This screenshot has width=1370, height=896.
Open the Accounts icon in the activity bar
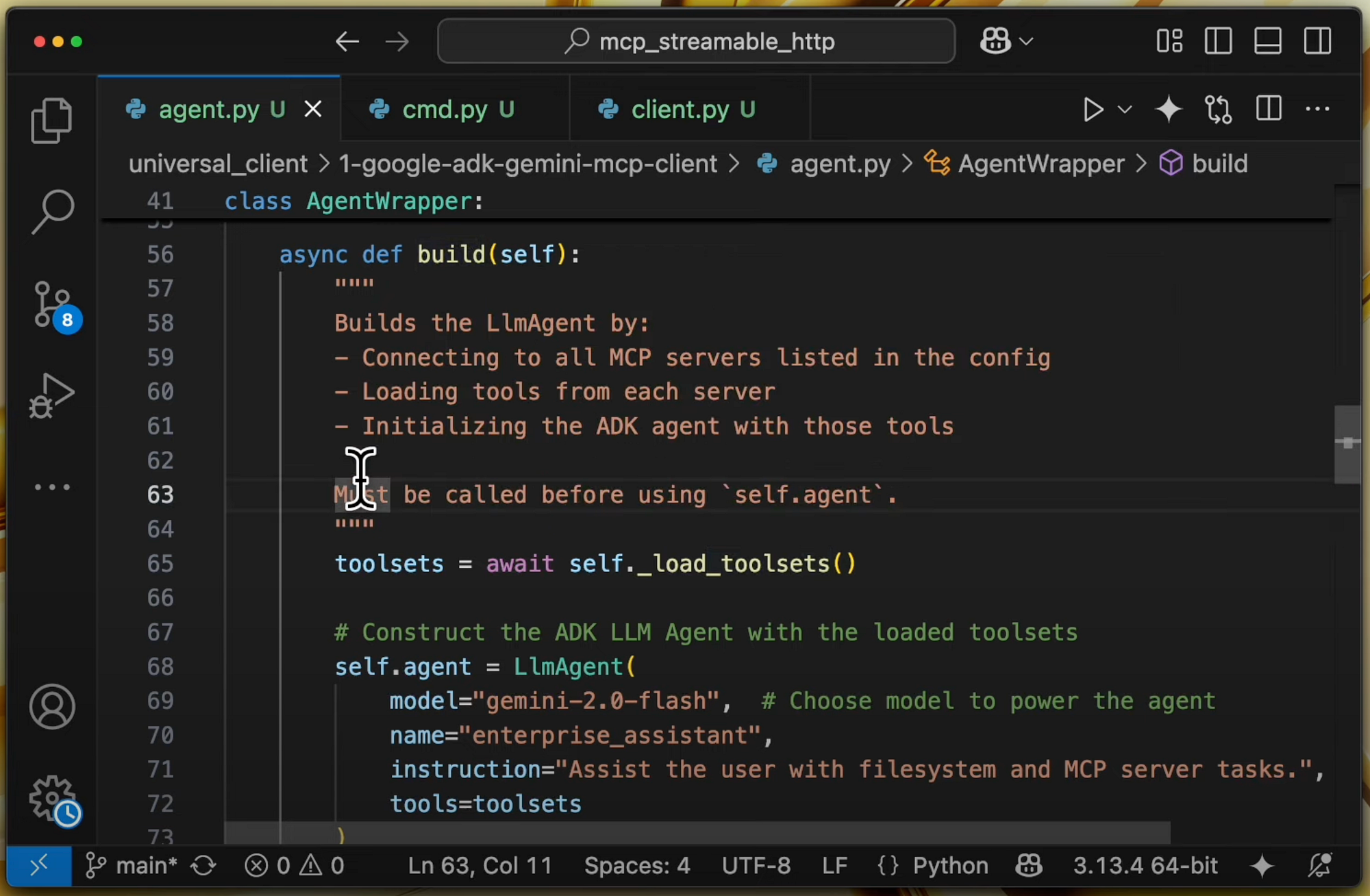click(x=51, y=706)
